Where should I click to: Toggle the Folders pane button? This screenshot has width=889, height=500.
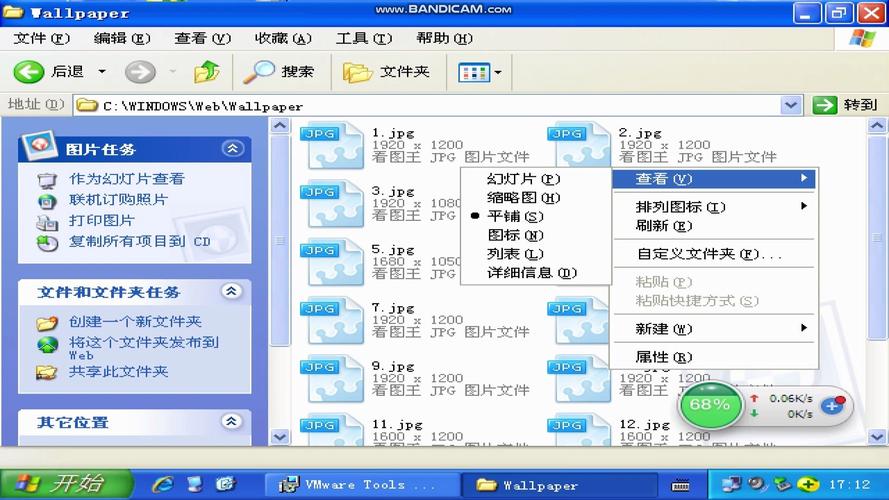[x=386, y=72]
